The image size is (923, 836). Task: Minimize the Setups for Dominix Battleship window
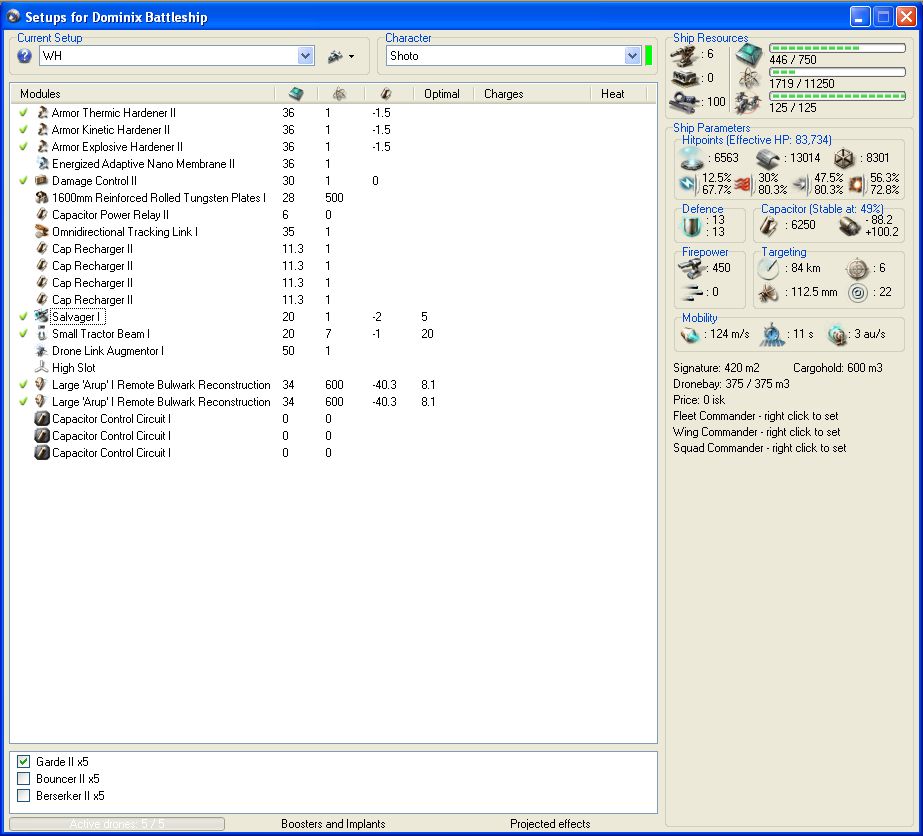pos(859,16)
